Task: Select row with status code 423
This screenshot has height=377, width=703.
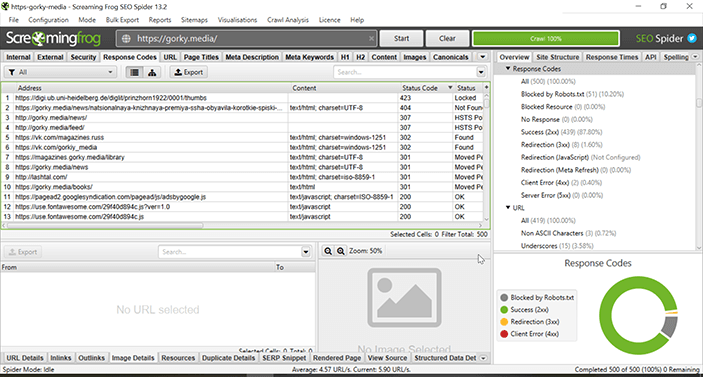Action: pyautogui.click(x=242, y=98)
